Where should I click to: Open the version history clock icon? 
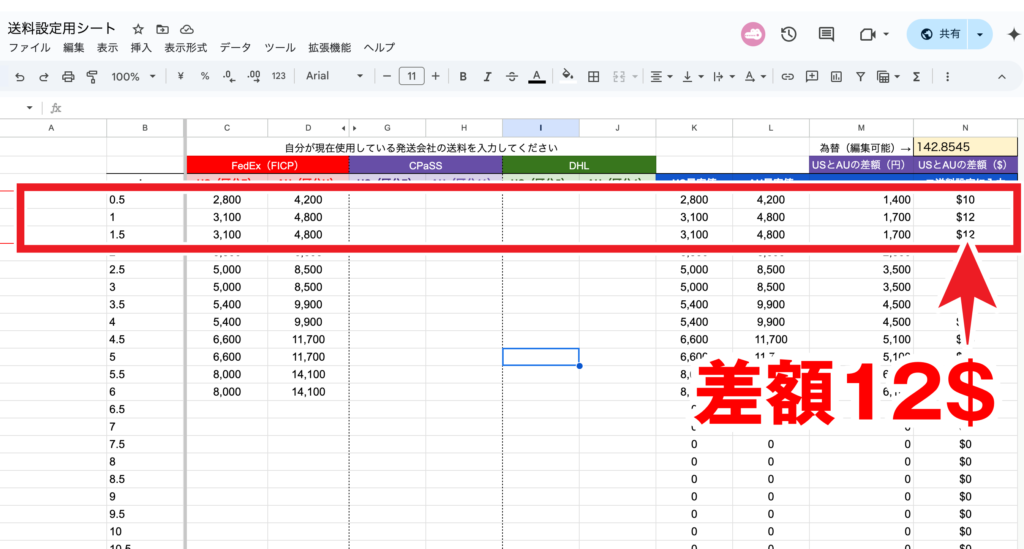point(788,34)
